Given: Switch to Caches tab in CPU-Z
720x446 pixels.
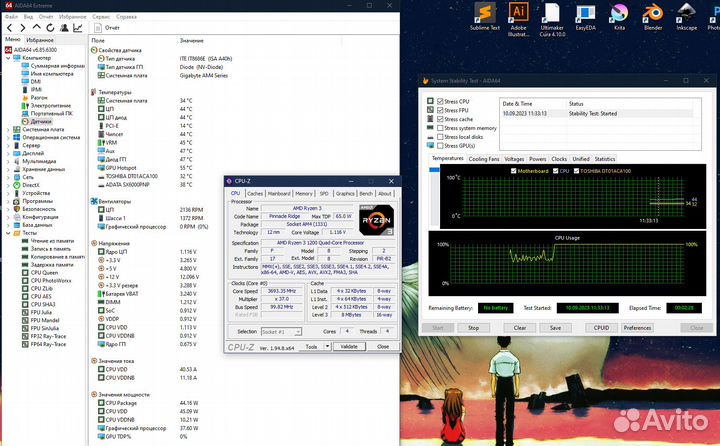Looking at the screenshot, I should 255,194.
